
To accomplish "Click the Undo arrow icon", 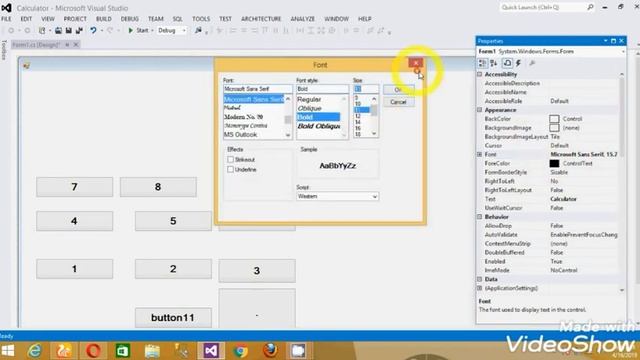I will click(x=93, y=30).
